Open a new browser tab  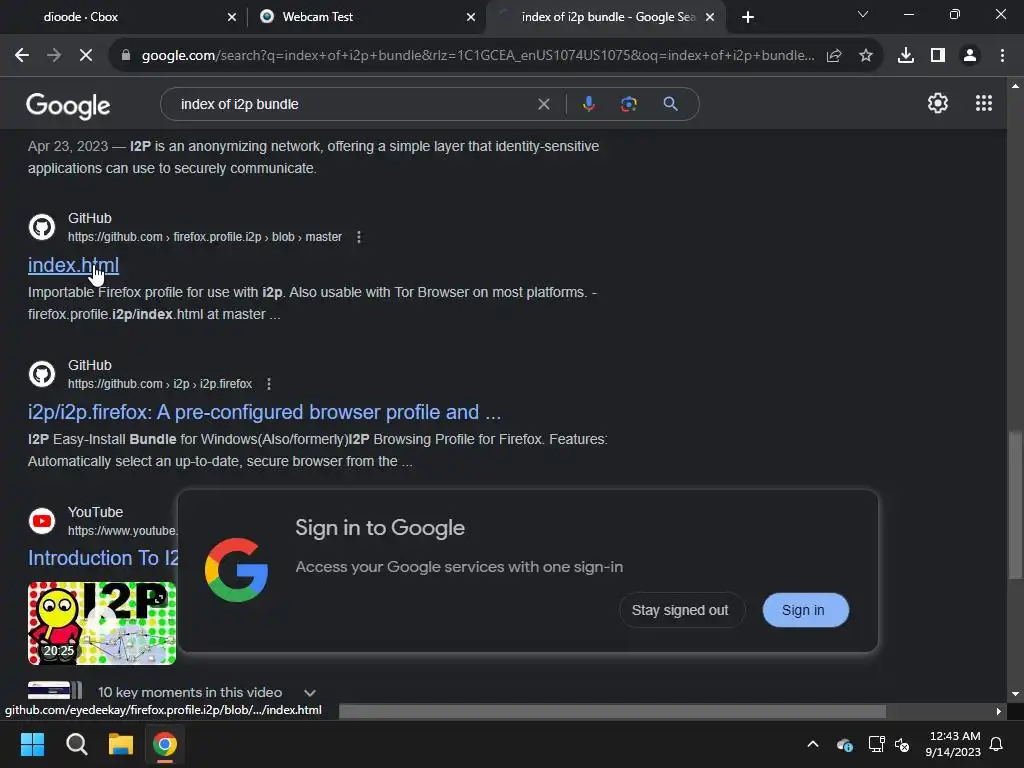pyautogui.click(x=748, y=17)
